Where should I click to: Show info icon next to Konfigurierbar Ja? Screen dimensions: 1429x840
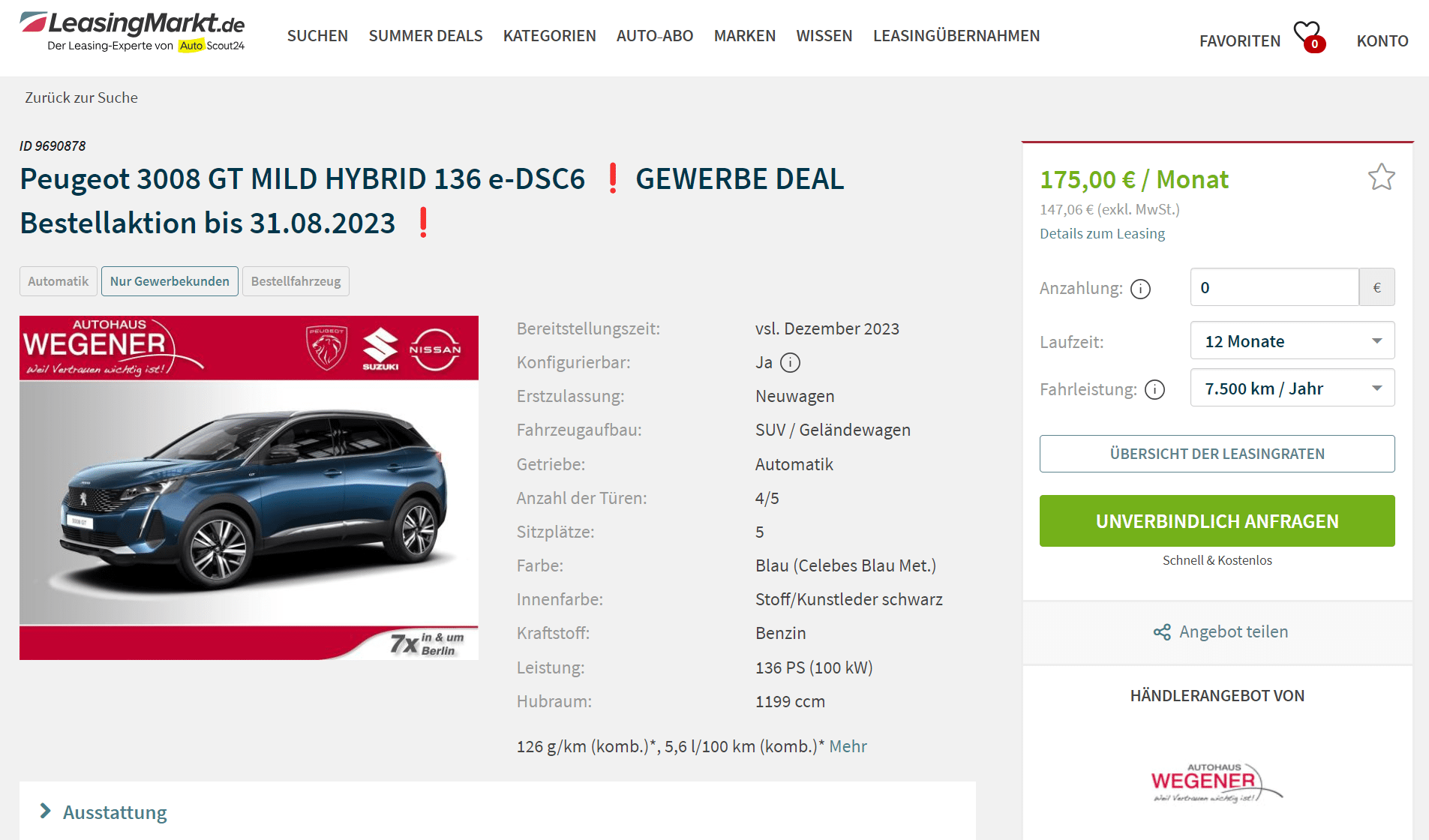coord(791,363)
